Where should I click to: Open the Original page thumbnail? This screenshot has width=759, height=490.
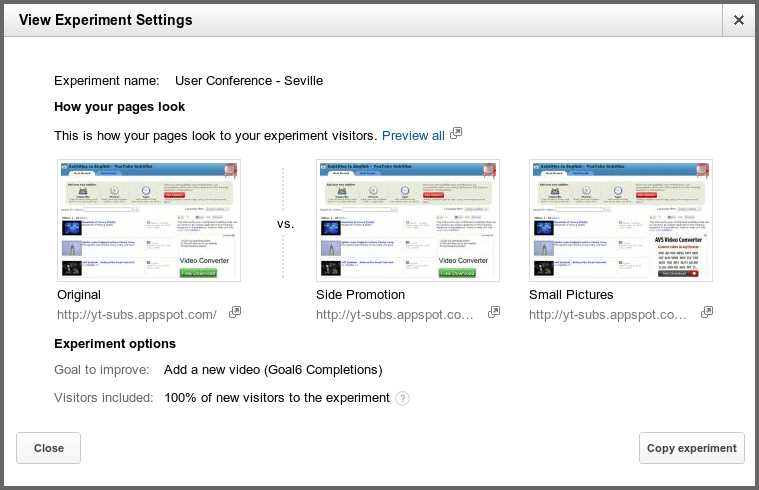tap(149, 220)
